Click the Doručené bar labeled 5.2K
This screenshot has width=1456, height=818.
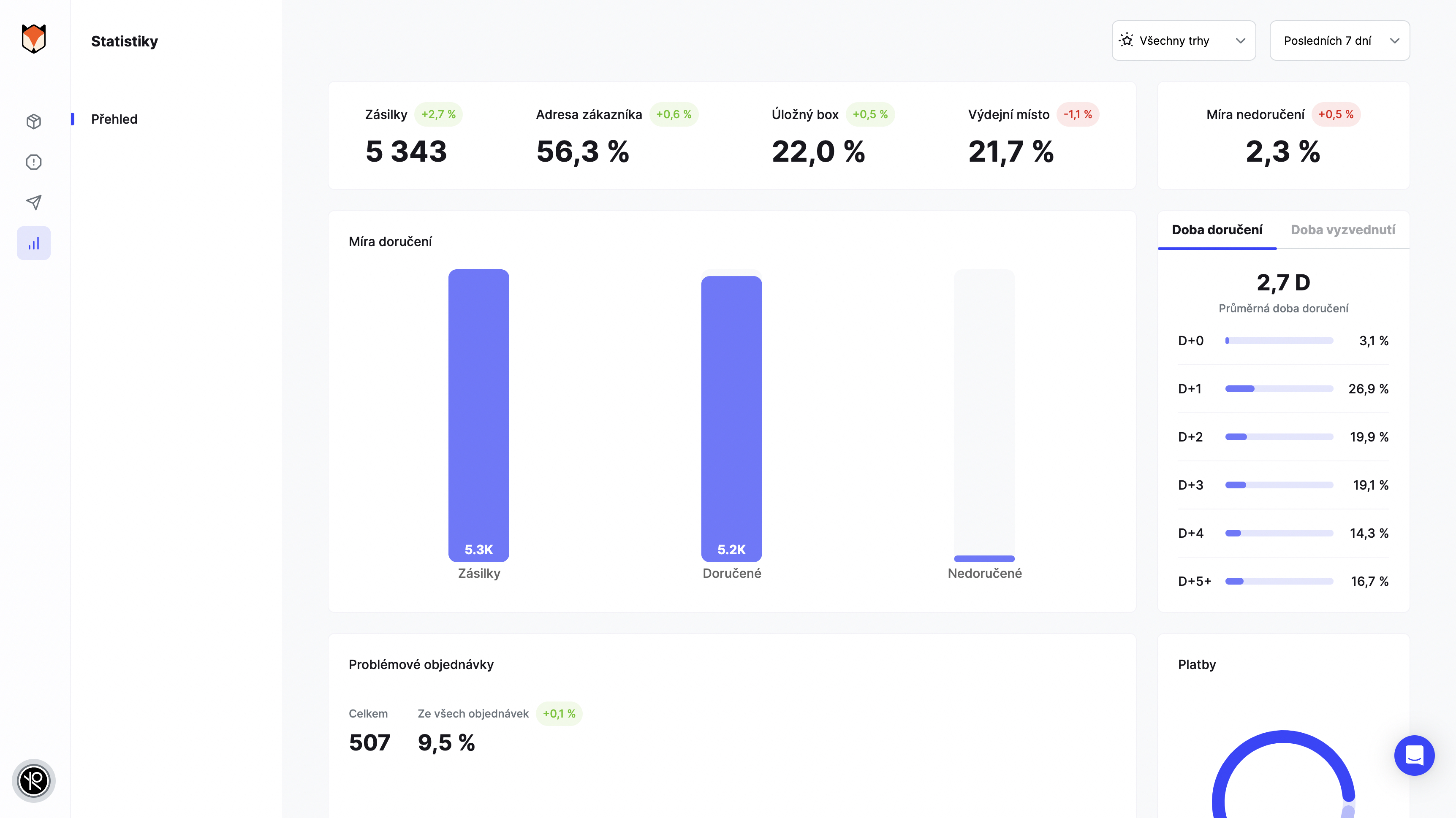731,419
